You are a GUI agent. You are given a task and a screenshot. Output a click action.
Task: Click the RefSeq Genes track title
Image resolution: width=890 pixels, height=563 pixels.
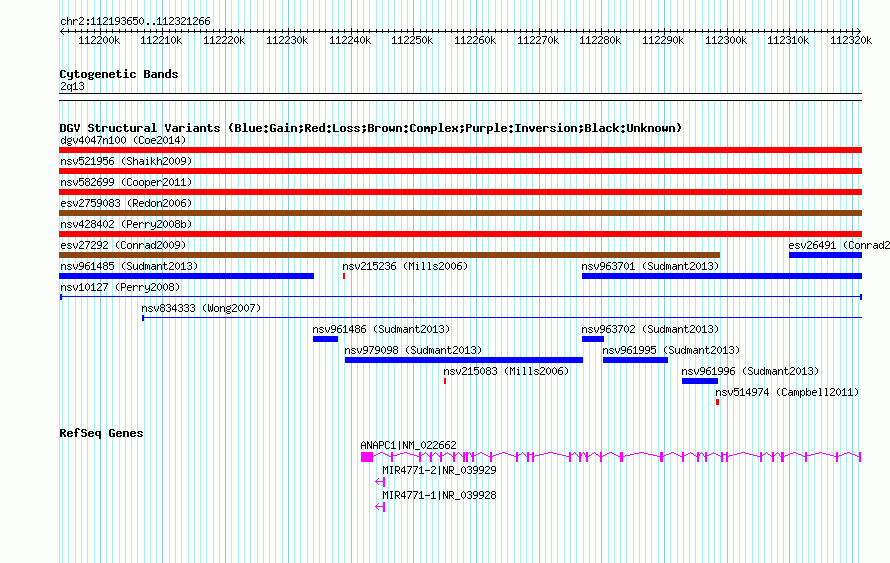click(x=101, y=433)
